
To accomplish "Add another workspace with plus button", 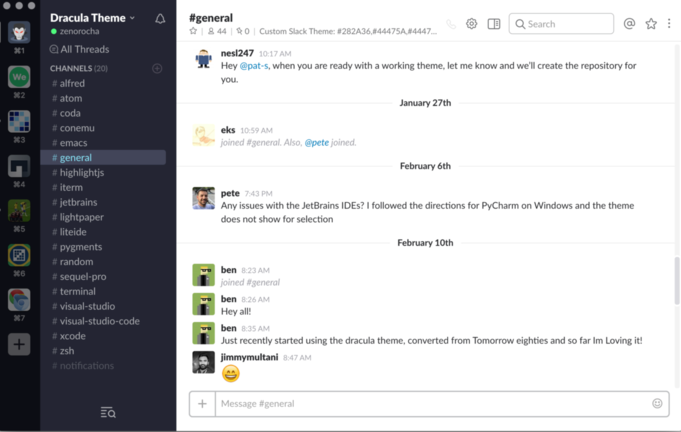I will point(19,344).
